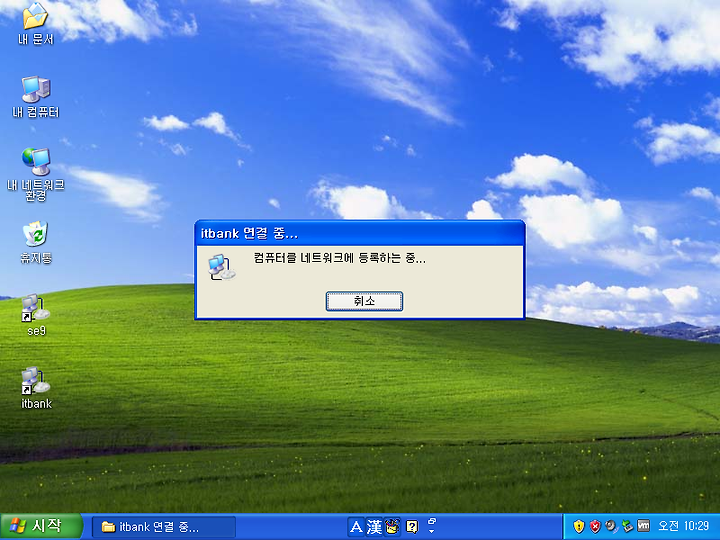The image size is (720, 540).
Task: Click the itbank 연결 중... taskbar button
Action: pos(164,527)
